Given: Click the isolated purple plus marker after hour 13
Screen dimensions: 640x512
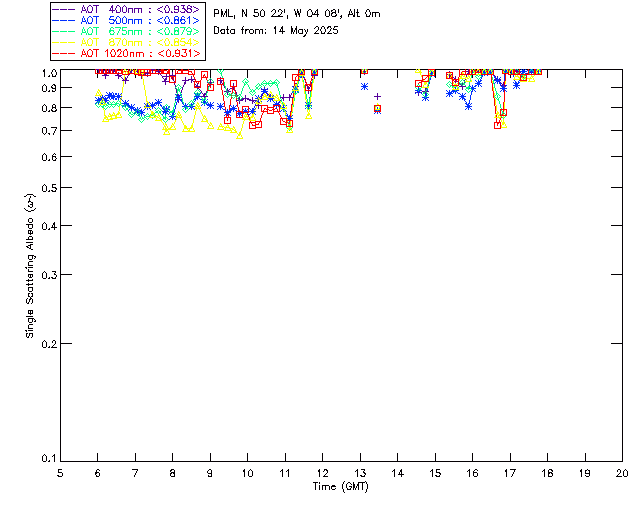Looking at the screenshot, I should tap(378, 97).
